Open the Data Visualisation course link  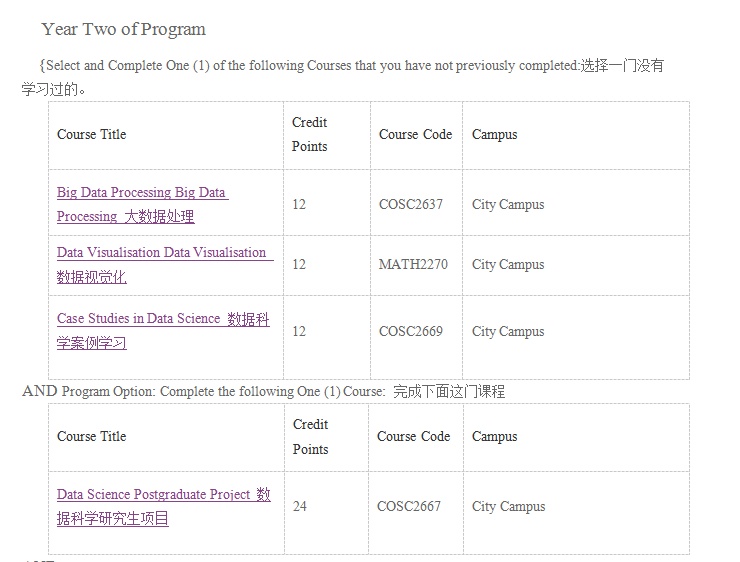click(x=165, y=264)
